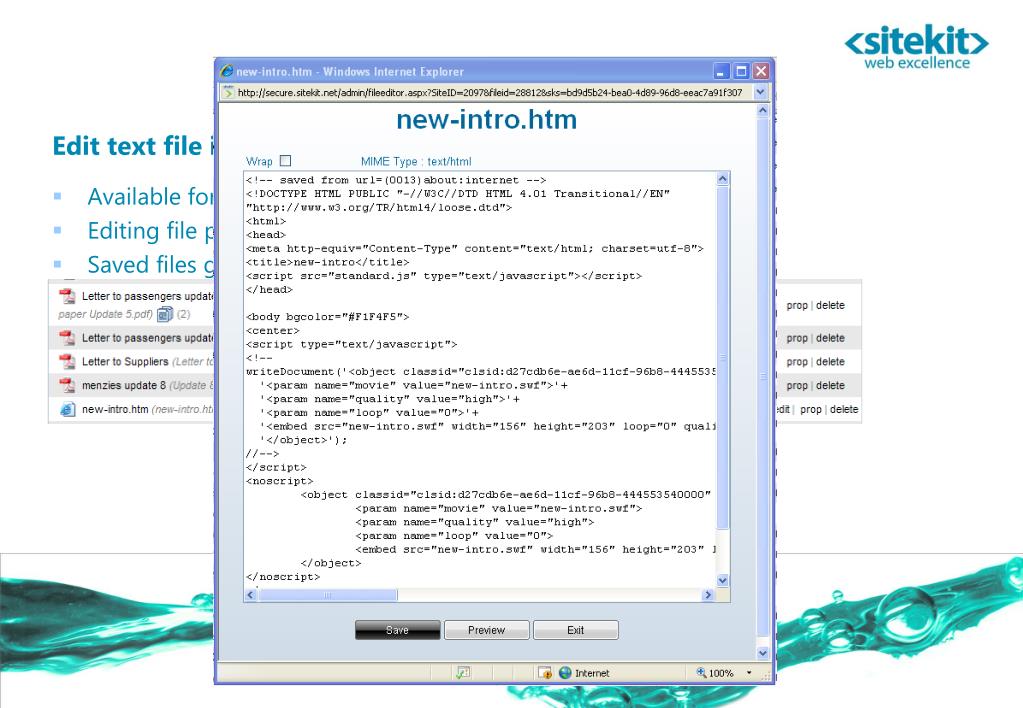
Task: Click prop in menzies update 8 row
Action: coord(797,386)
